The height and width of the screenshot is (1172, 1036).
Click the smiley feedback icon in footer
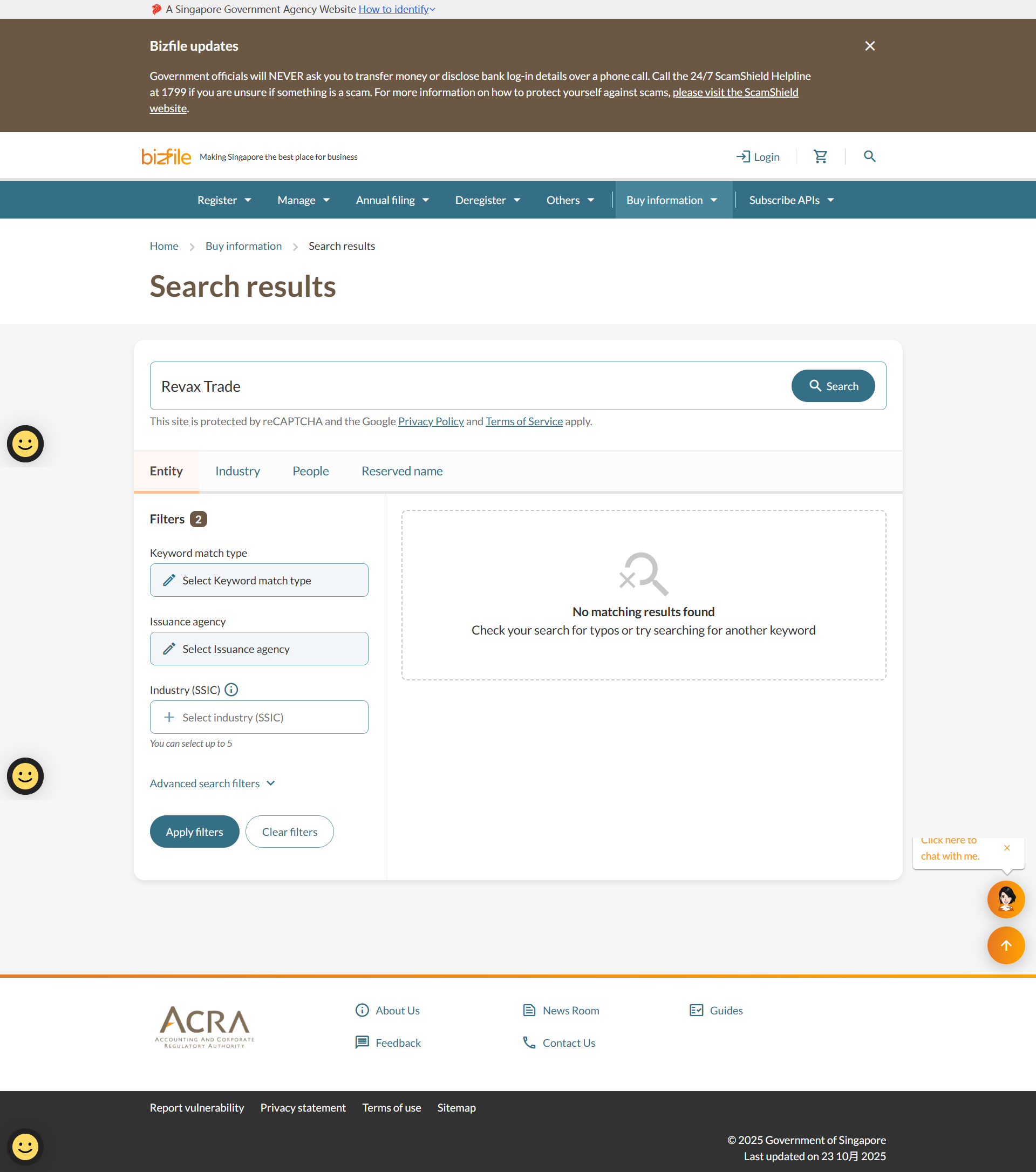[x=25, y=1147]
